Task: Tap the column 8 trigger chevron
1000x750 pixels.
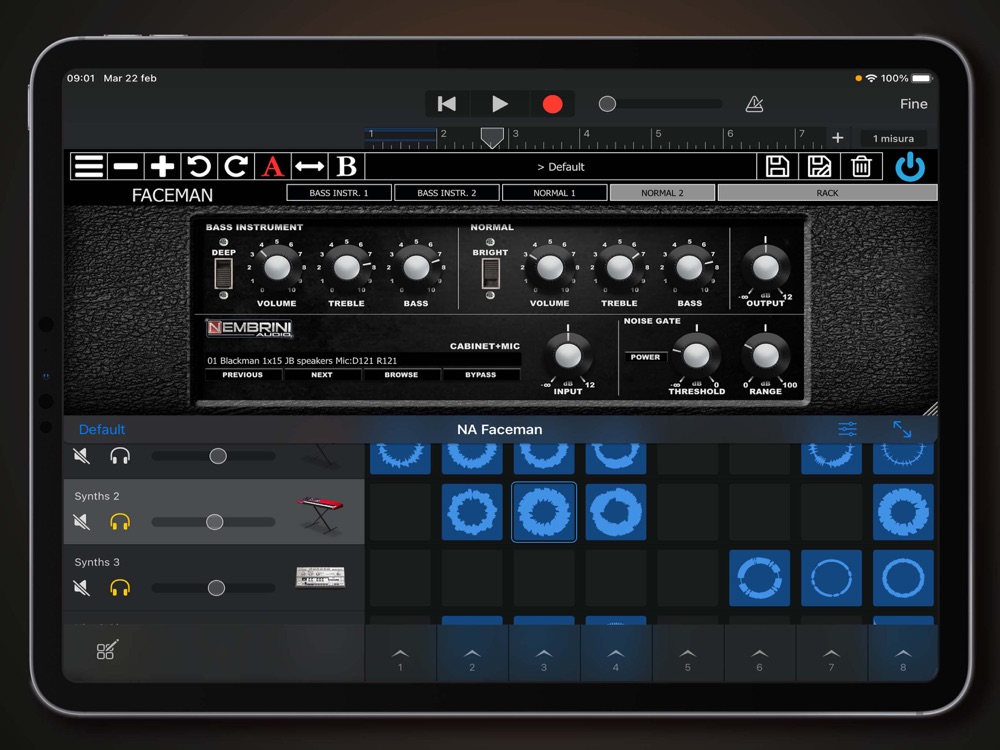Action: tap(903, 655)
